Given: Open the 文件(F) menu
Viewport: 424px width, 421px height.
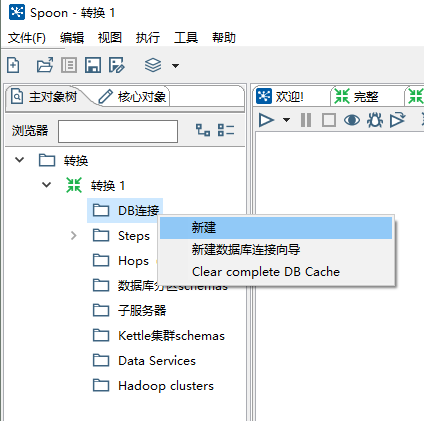Looking at the screenshot, I should [x=27, y=38].
